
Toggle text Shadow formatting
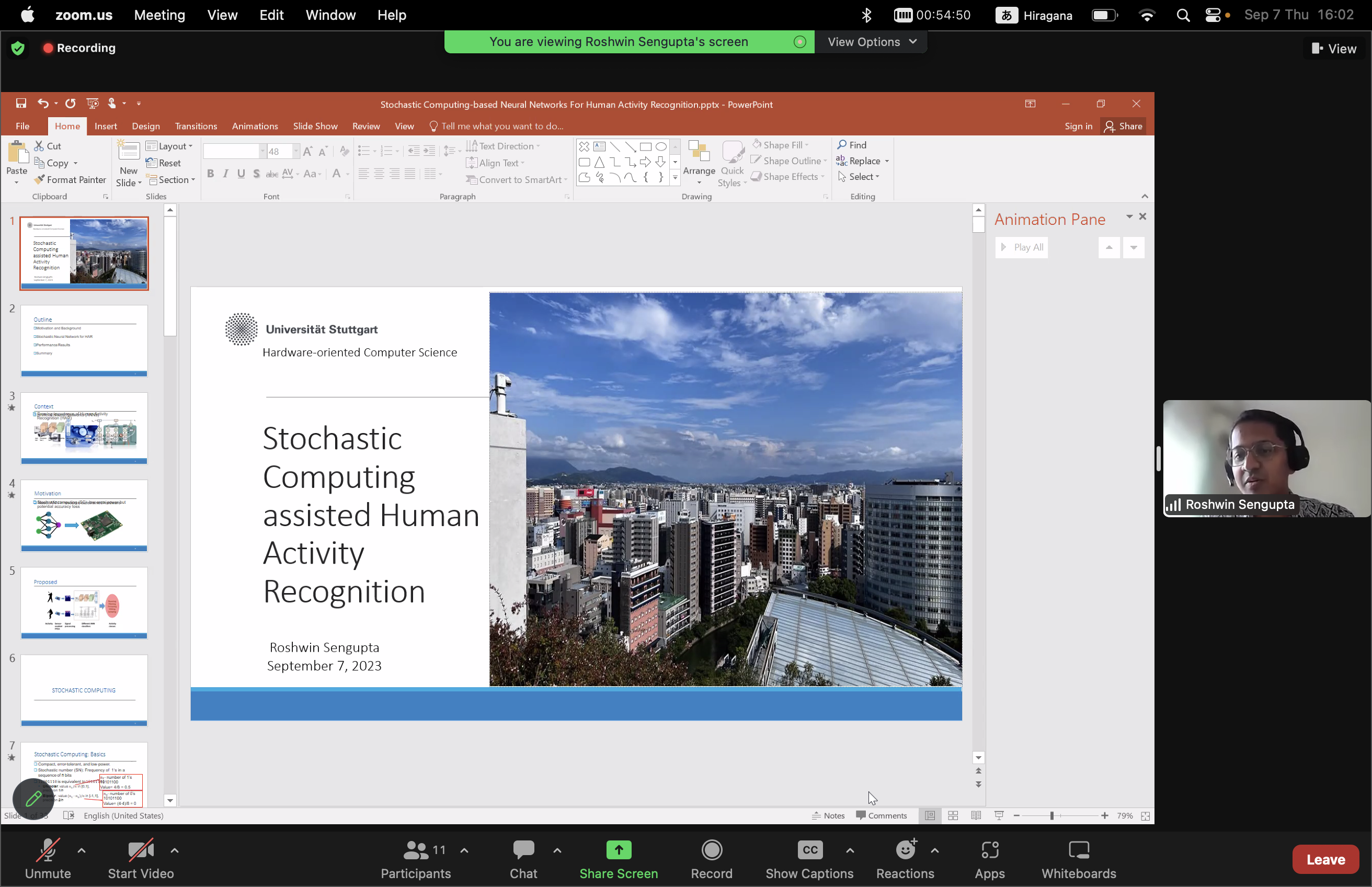(x=256, y=174)
